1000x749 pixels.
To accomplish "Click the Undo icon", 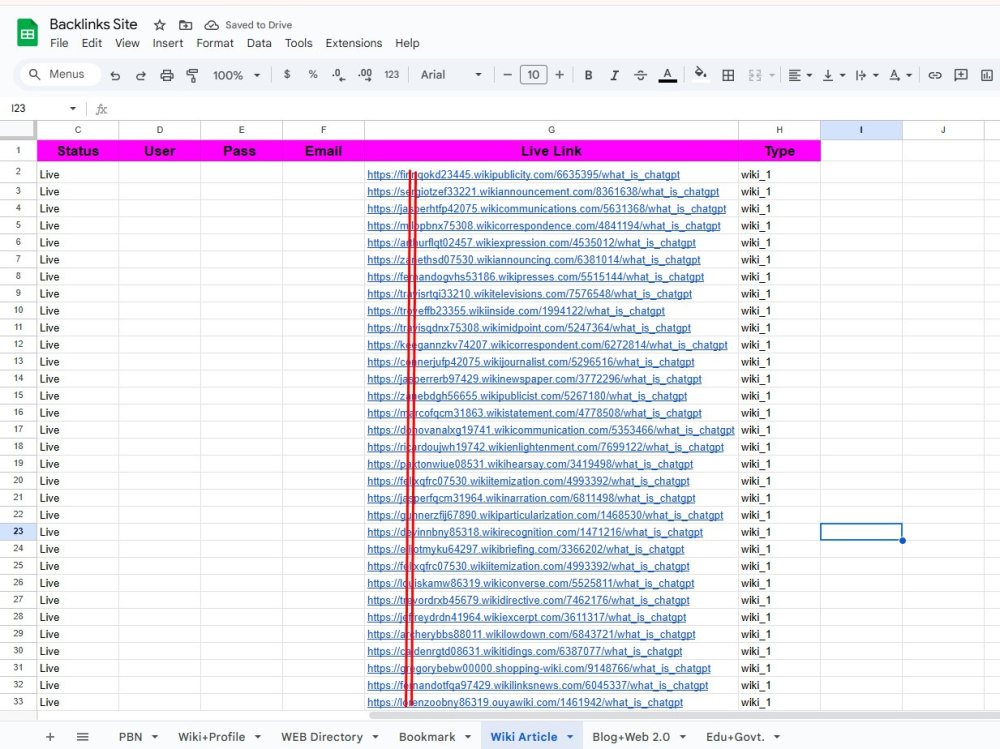I will click(115, 75).
